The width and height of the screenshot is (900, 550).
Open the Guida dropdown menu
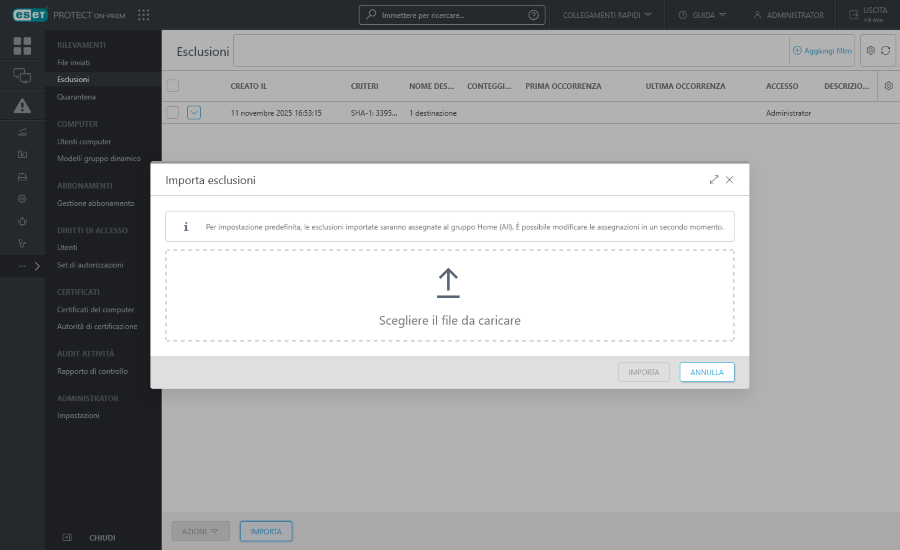(702, 15)
